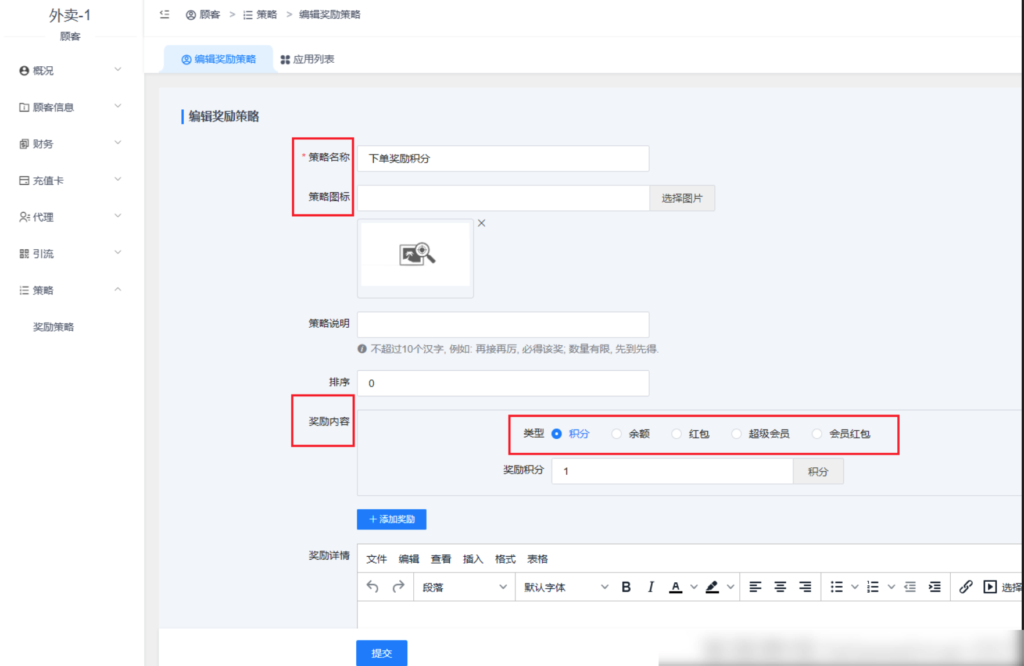
Task: Click the insert link icon
Action: coord(968,587)
